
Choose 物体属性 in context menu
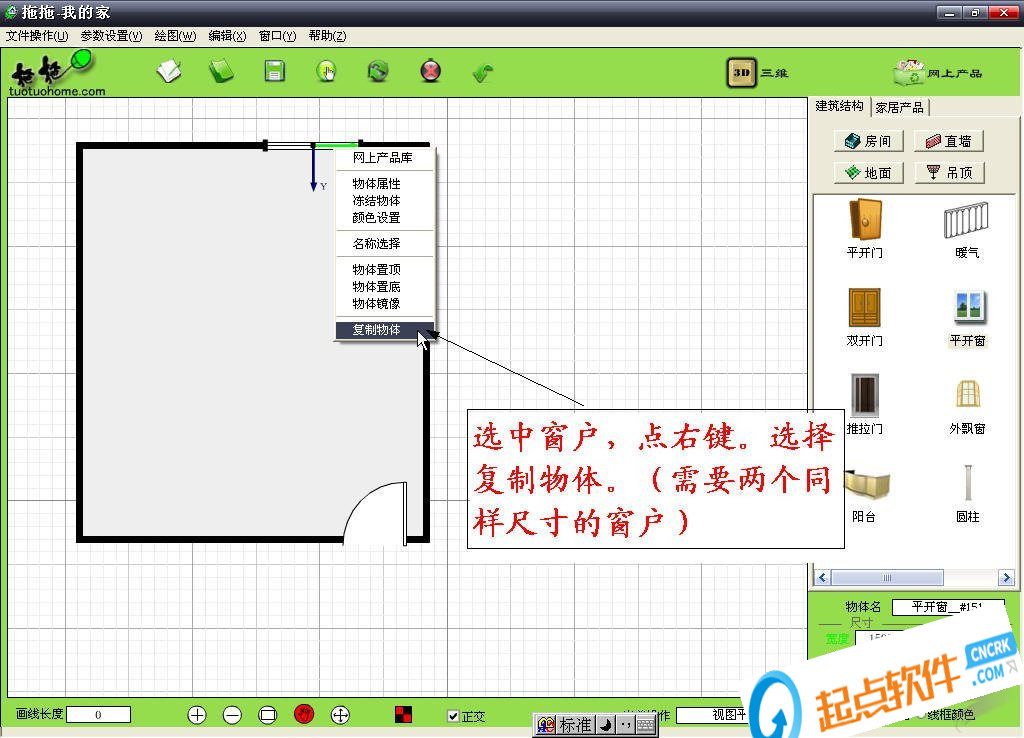point(384,184)
